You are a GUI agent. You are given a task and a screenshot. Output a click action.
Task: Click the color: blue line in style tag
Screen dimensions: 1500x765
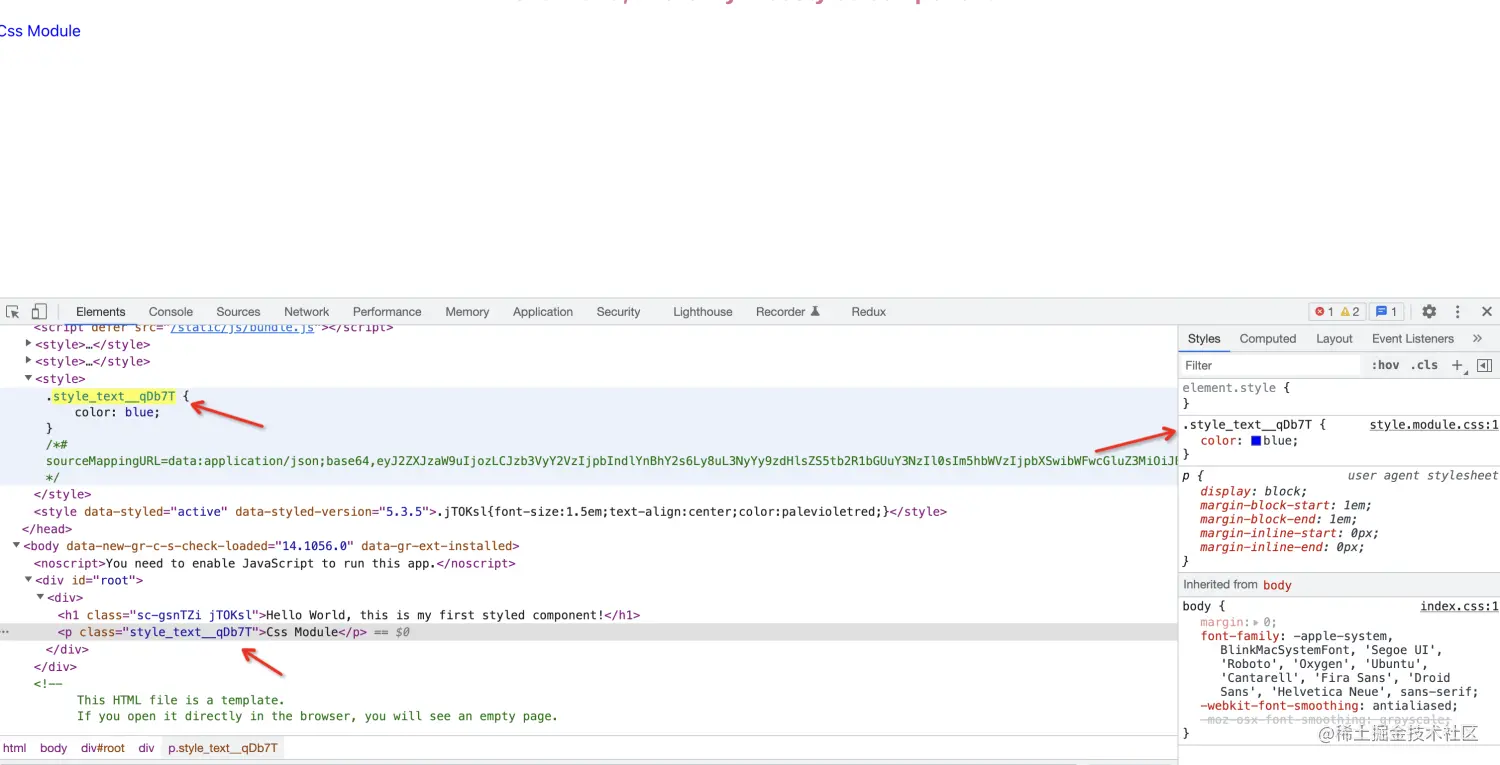tap(117, 412)
